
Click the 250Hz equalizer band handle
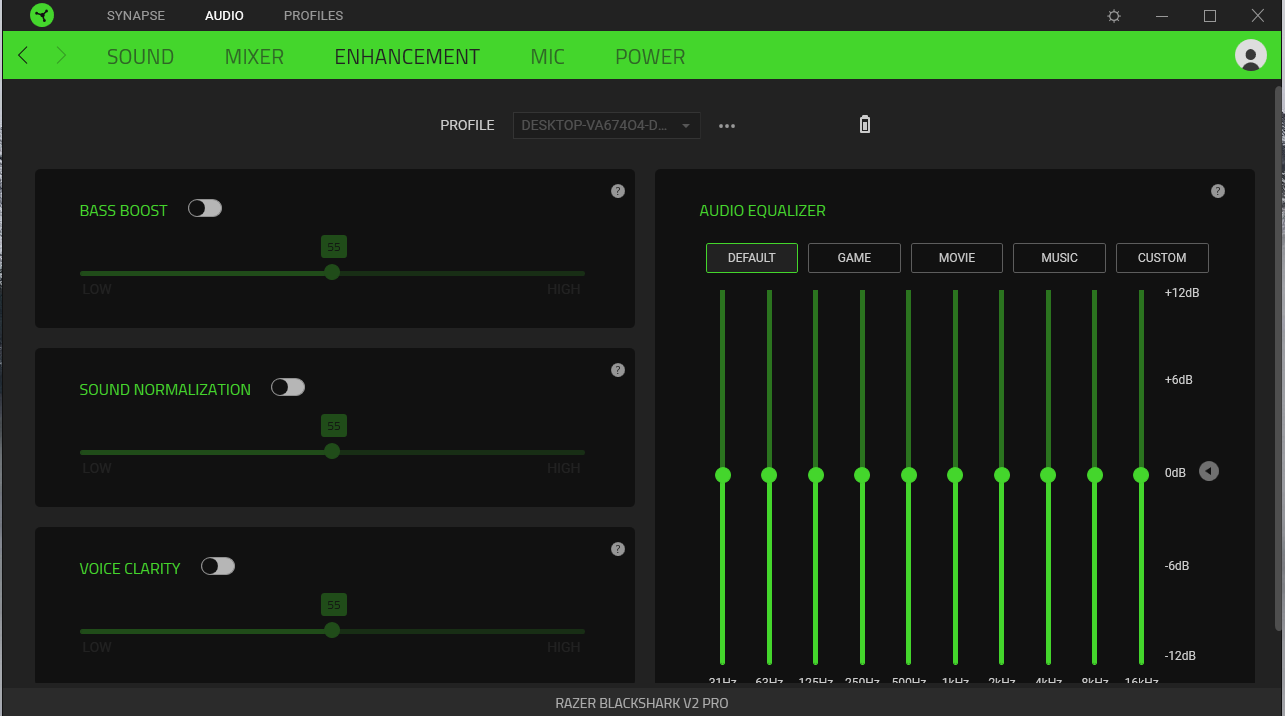[x=862, y=475]
